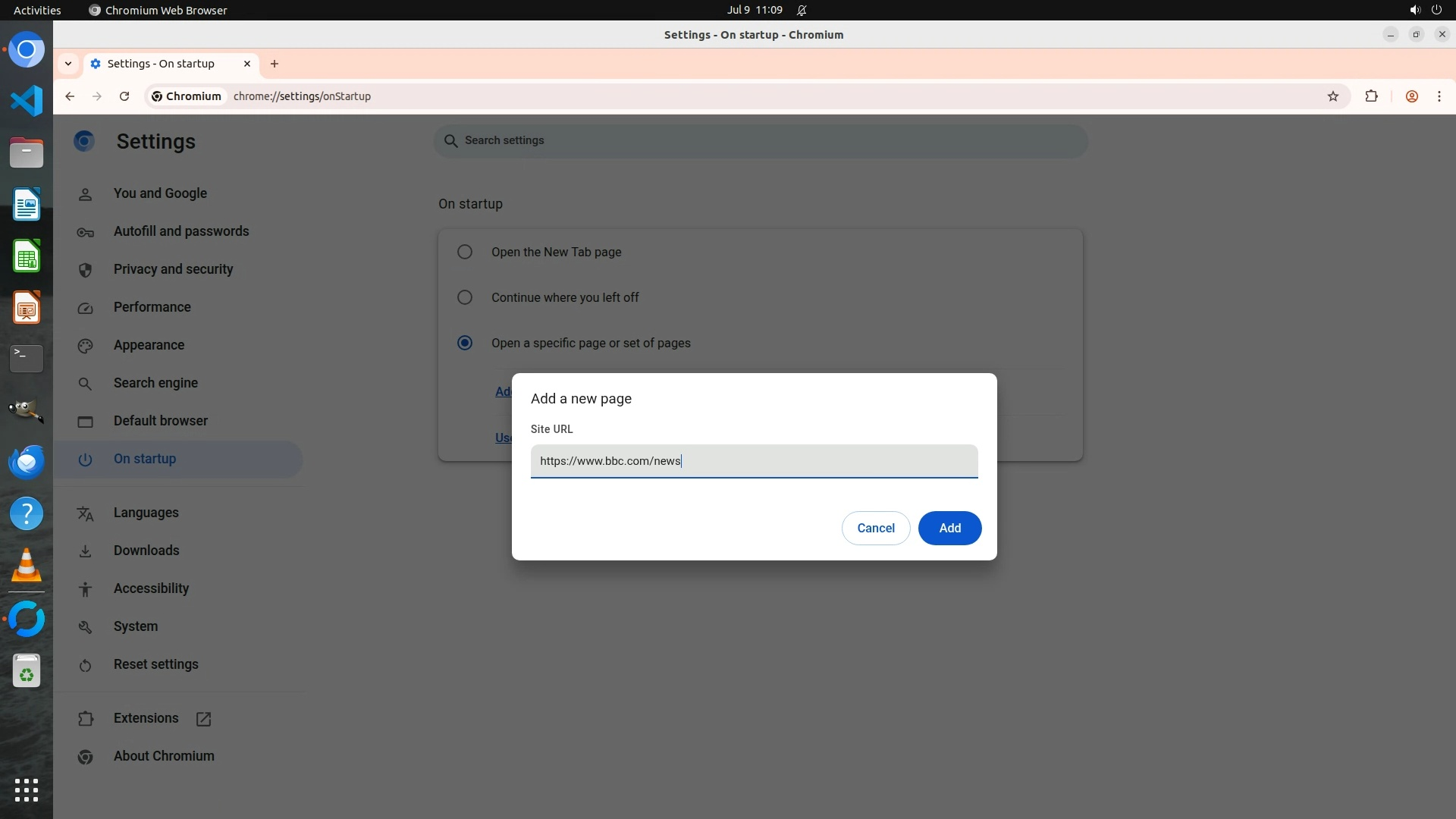
Task: Click the back navigation arrow
Action: click(x=70, y=96)
